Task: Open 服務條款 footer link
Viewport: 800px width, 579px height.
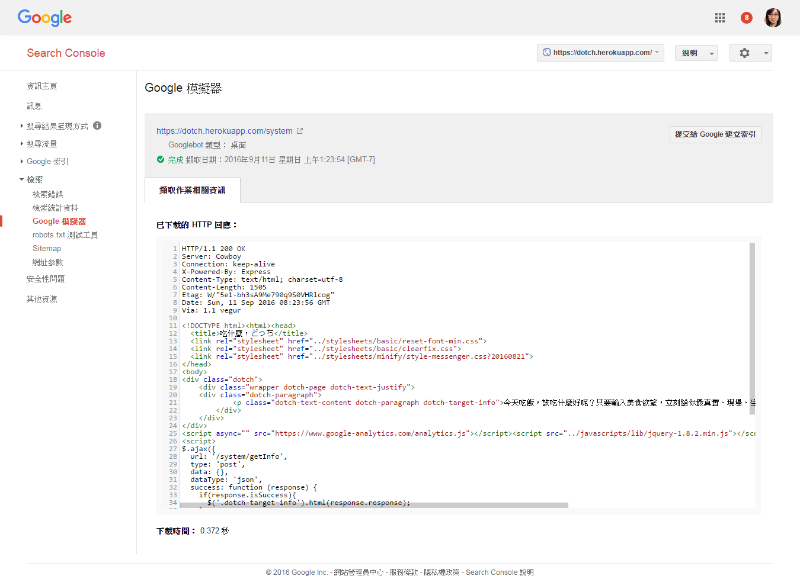Action: click(404, 572)
